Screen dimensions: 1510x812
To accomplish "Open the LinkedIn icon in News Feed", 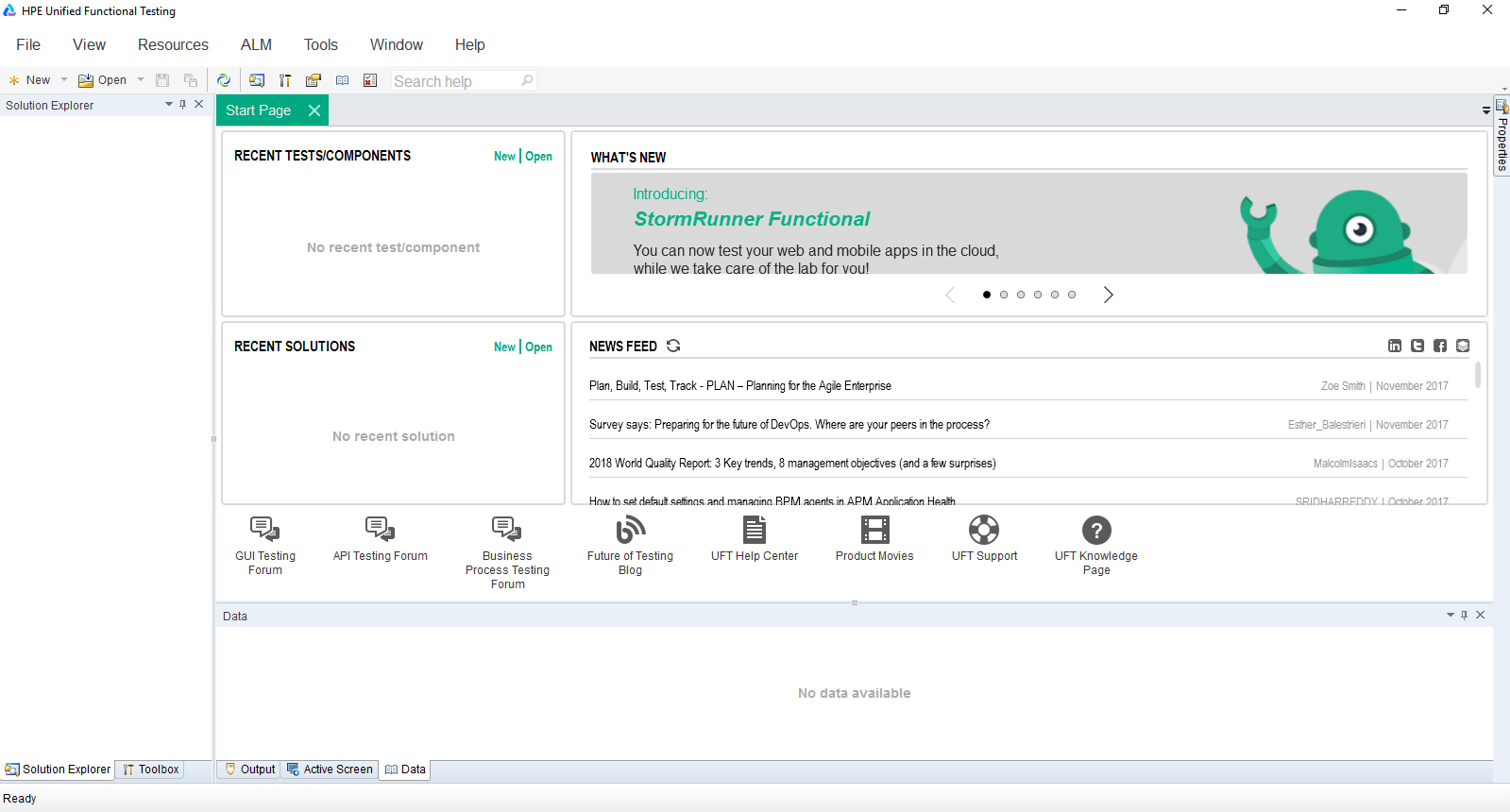I will coord(1395,346).
